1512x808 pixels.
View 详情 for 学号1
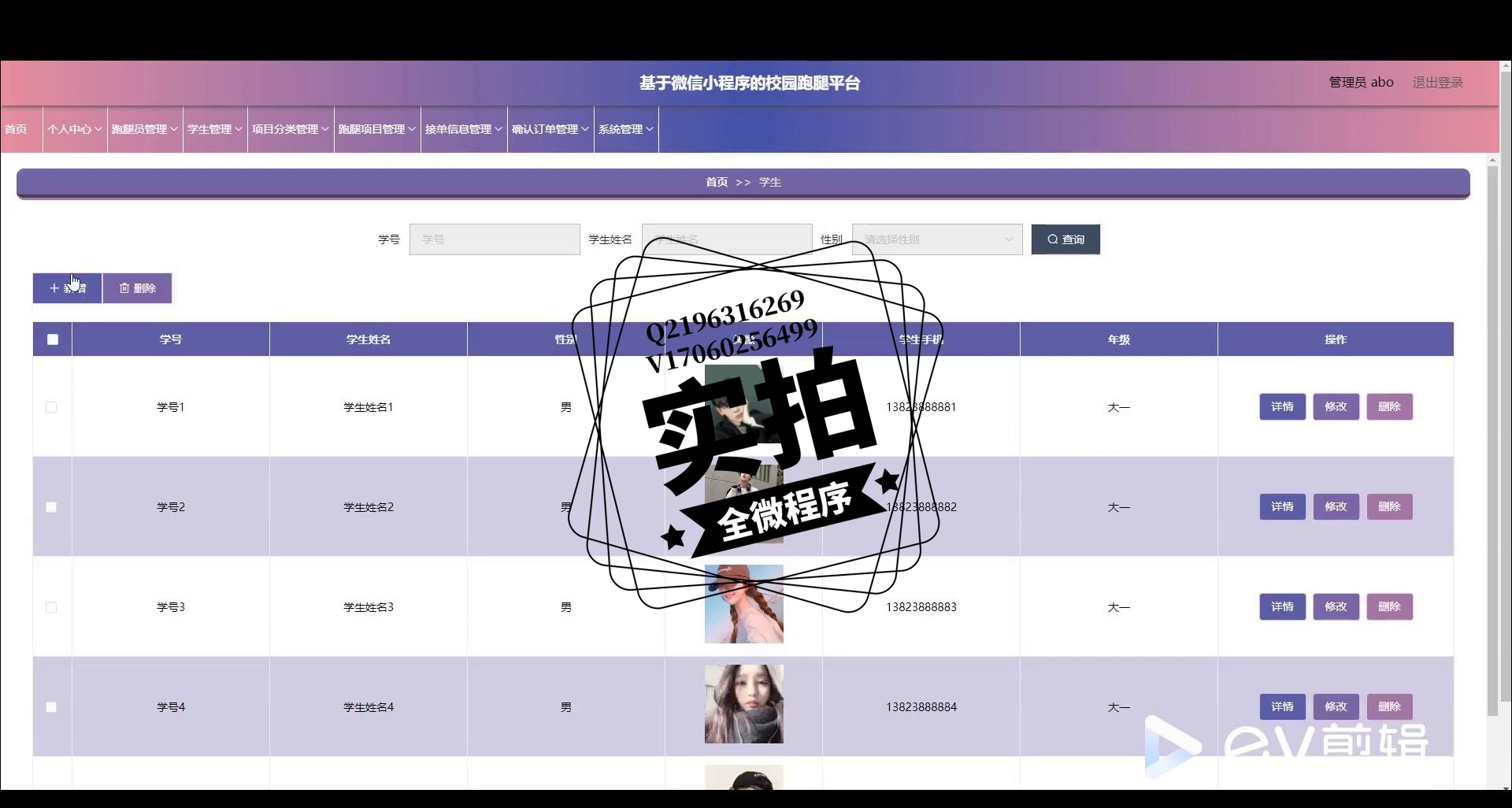[1282, 407]
